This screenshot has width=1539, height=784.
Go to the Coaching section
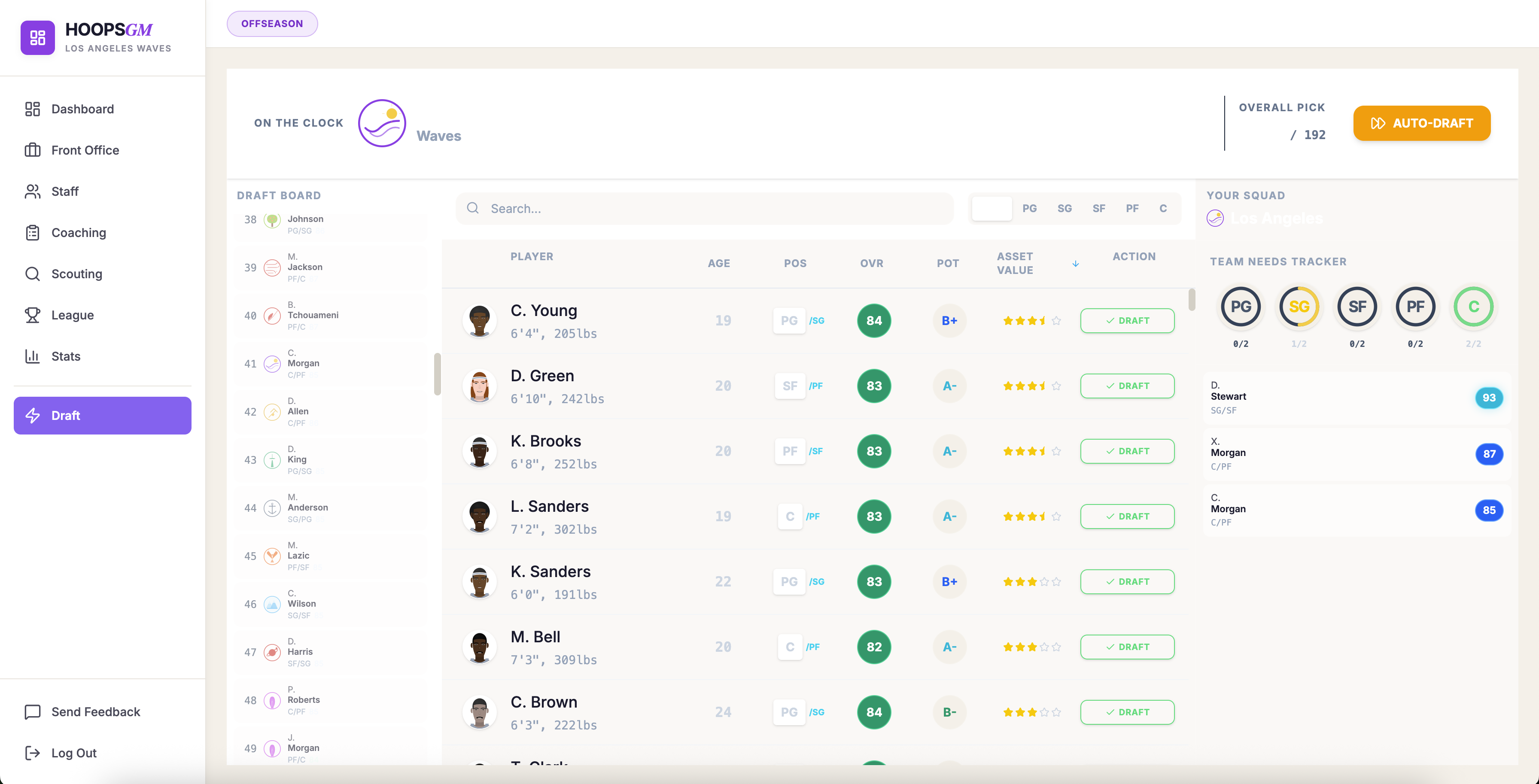[78, 232]
